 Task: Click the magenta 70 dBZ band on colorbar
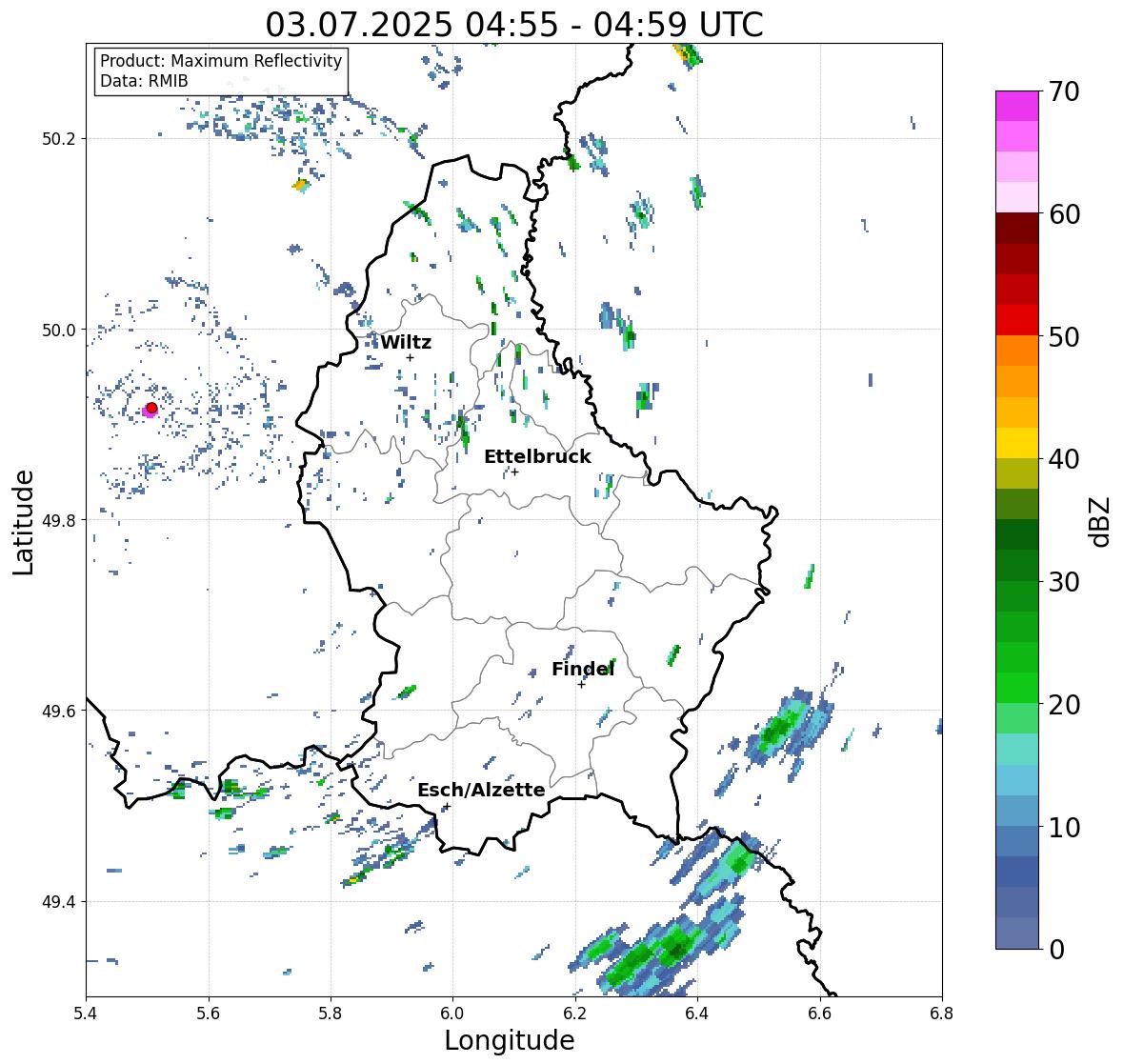1017,106
